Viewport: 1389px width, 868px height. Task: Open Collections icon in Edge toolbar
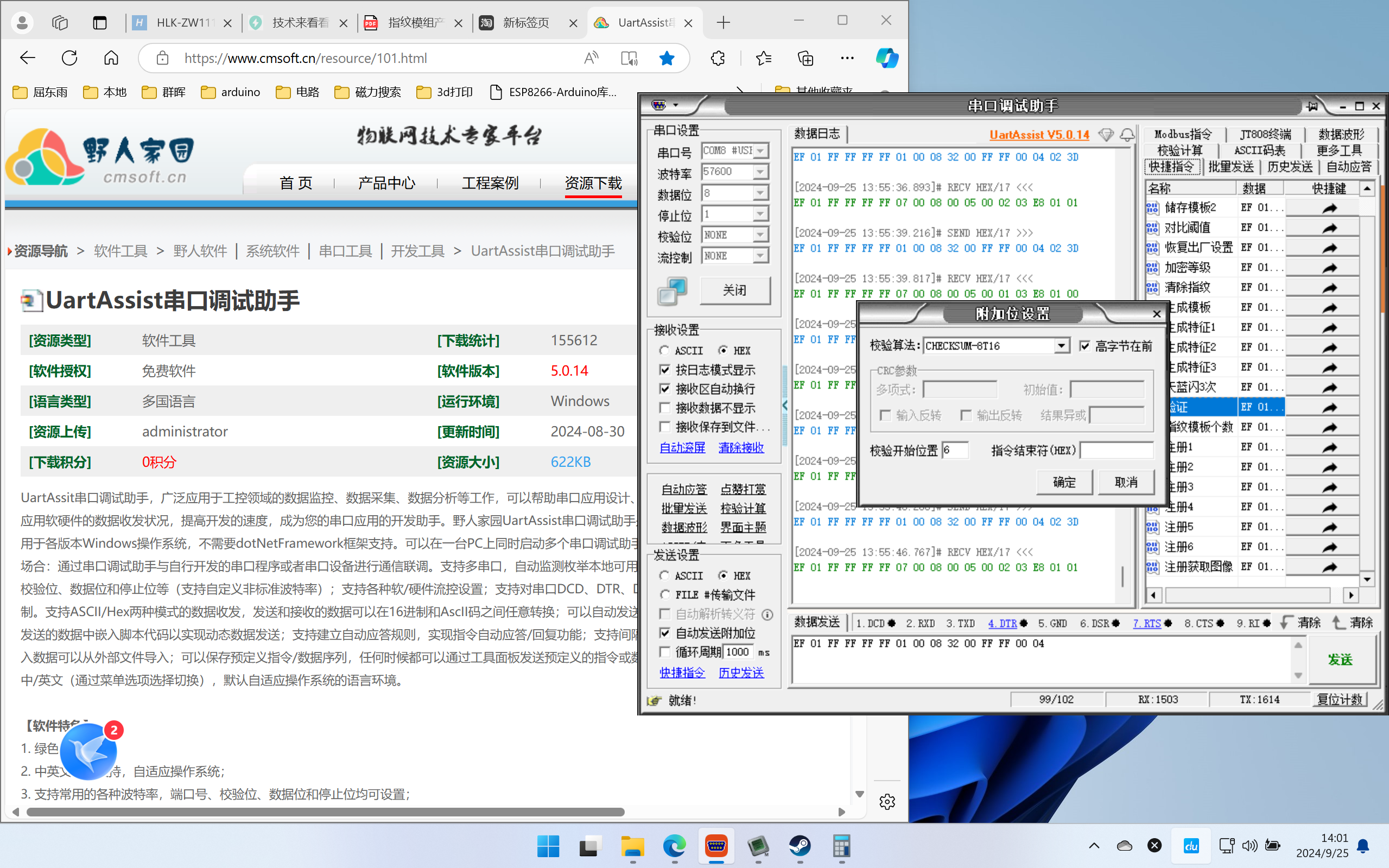[x=806, y=58]
